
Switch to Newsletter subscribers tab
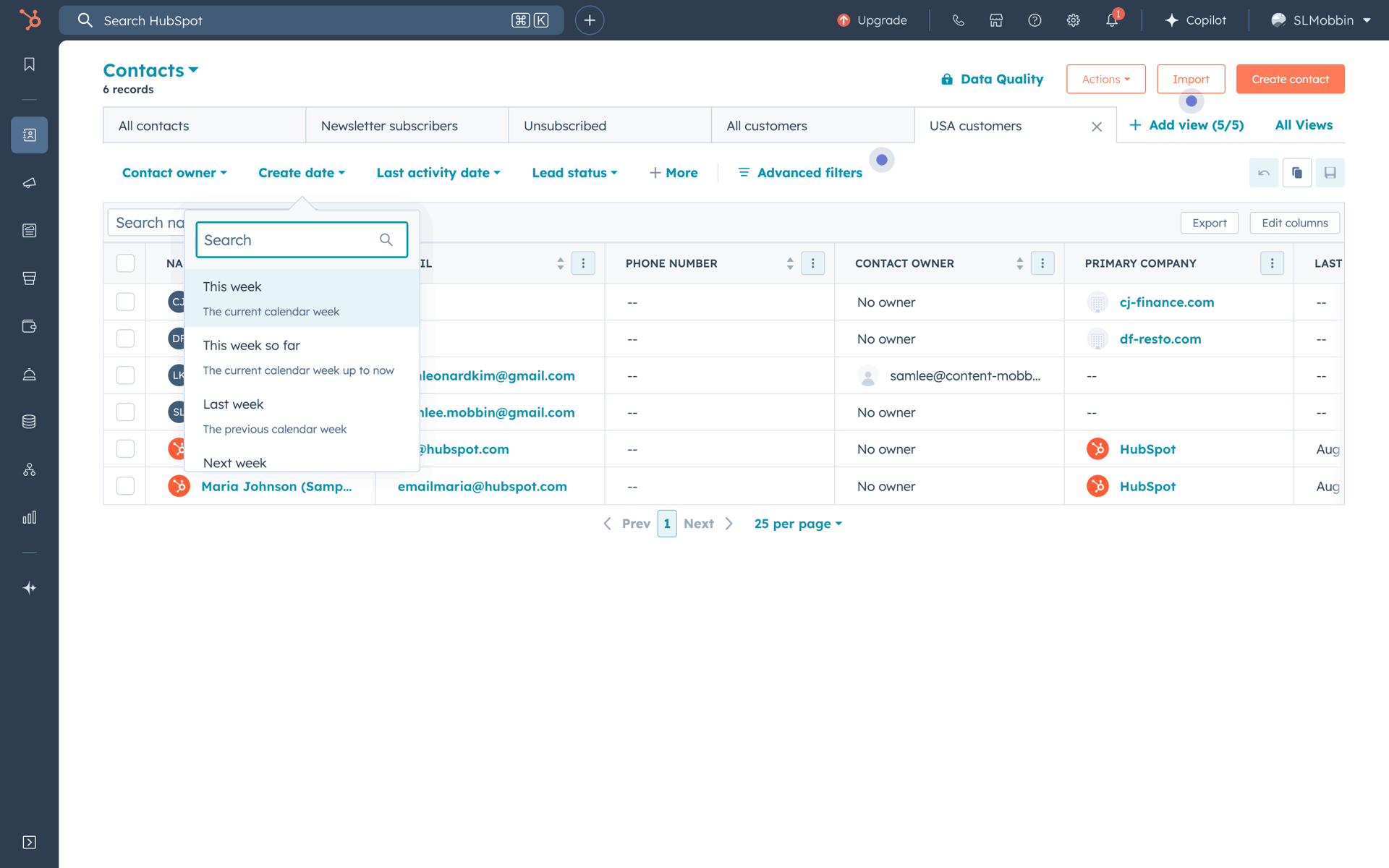pos(407,126)
